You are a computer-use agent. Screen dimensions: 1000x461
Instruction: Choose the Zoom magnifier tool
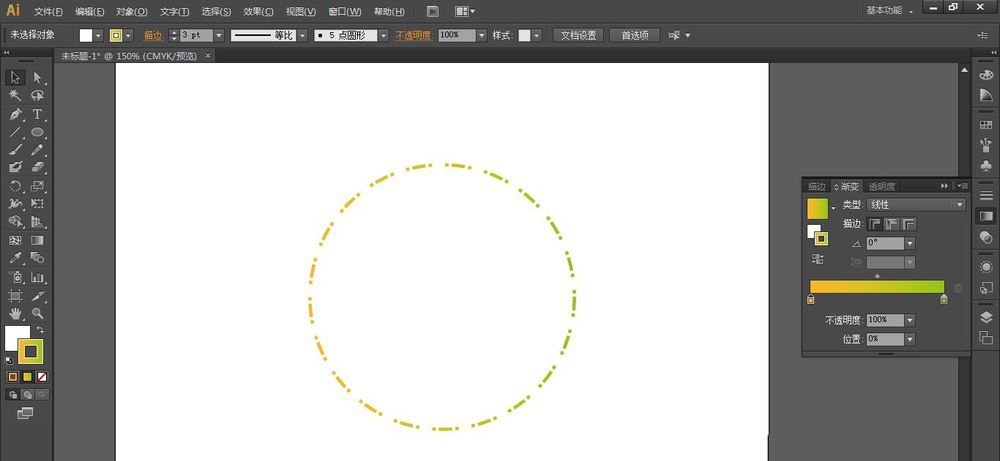click(x=37, y=314)
